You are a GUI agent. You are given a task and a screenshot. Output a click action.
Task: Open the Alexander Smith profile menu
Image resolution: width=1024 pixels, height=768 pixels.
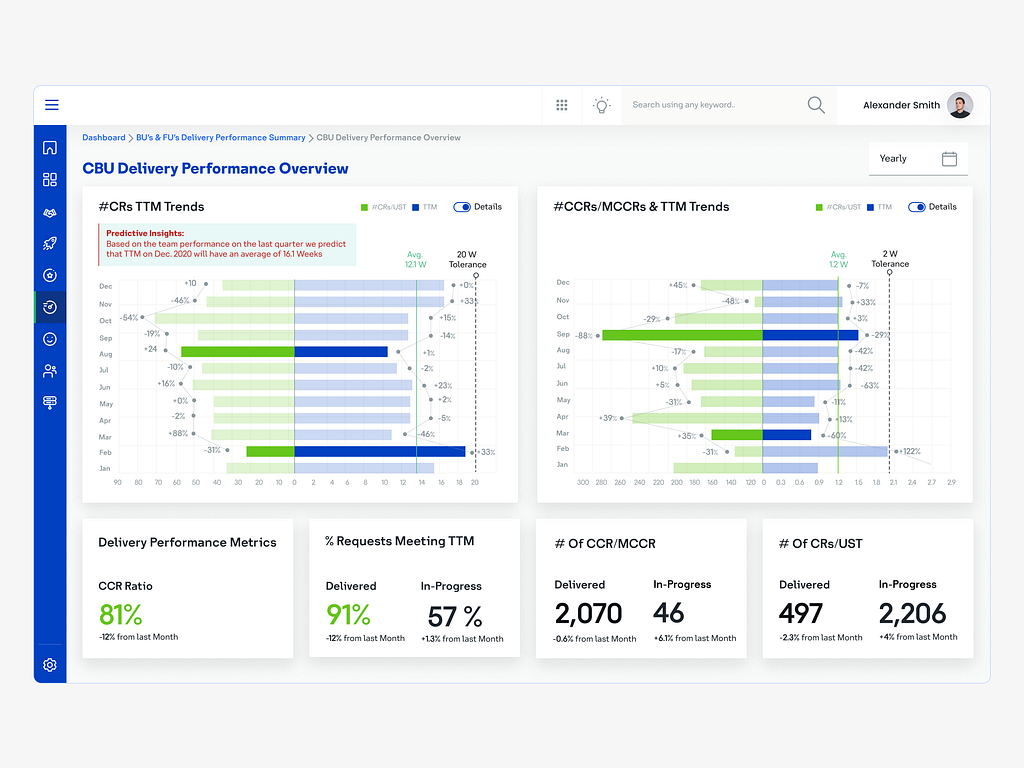point(900,104)
